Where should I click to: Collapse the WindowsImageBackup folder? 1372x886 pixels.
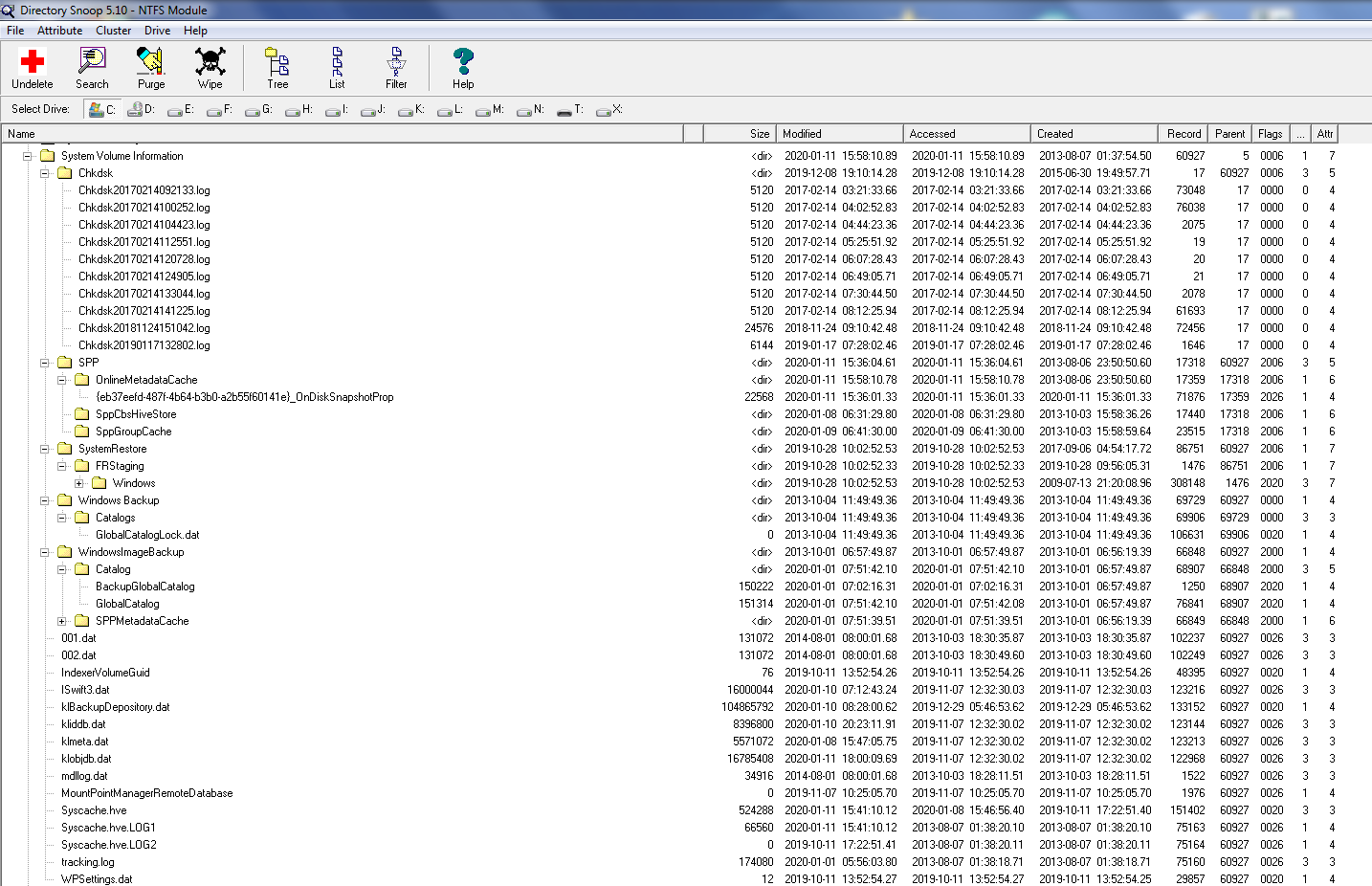click(45, 552)
